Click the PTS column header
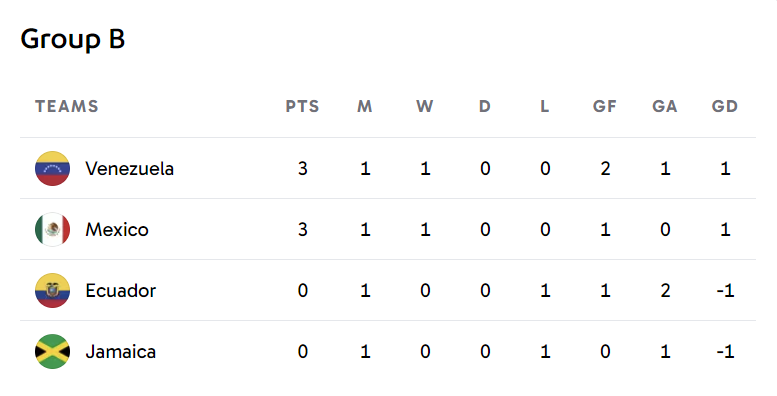Viewport: 777px width, 396px height. tap(302, 106)
